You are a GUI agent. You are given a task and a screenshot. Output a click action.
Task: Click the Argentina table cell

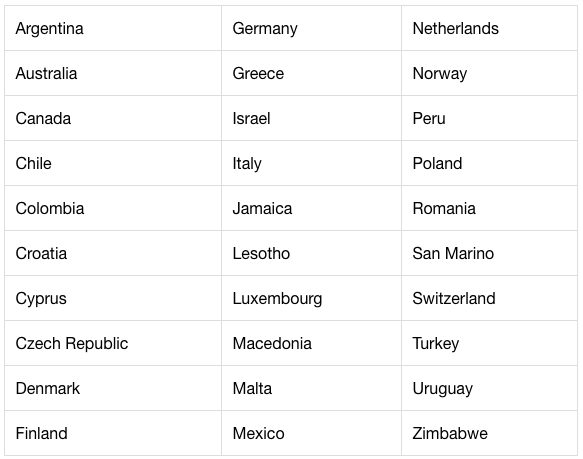[x=113, y=28]
